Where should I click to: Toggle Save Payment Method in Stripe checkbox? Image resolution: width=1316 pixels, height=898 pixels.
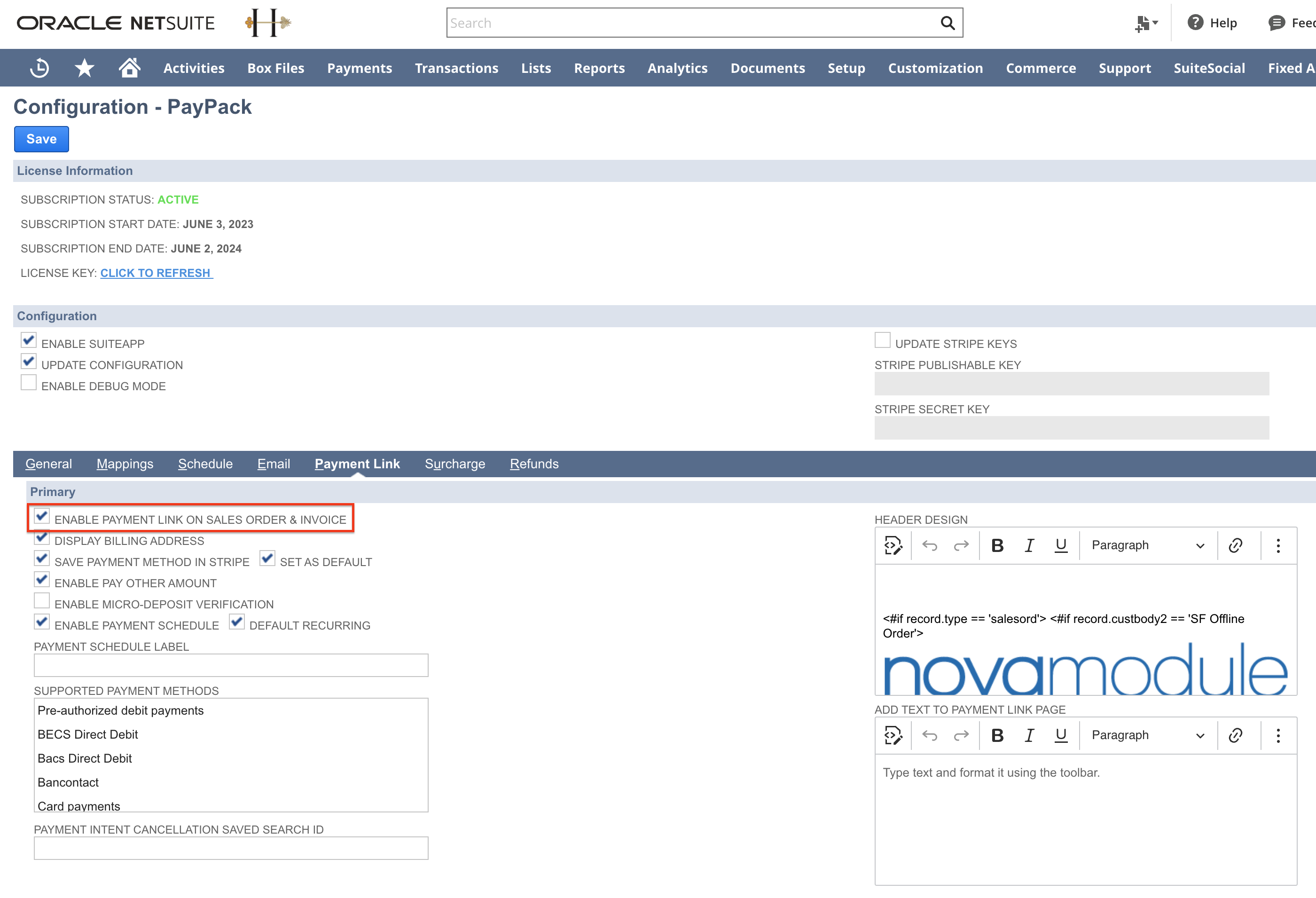click(41, 558)
